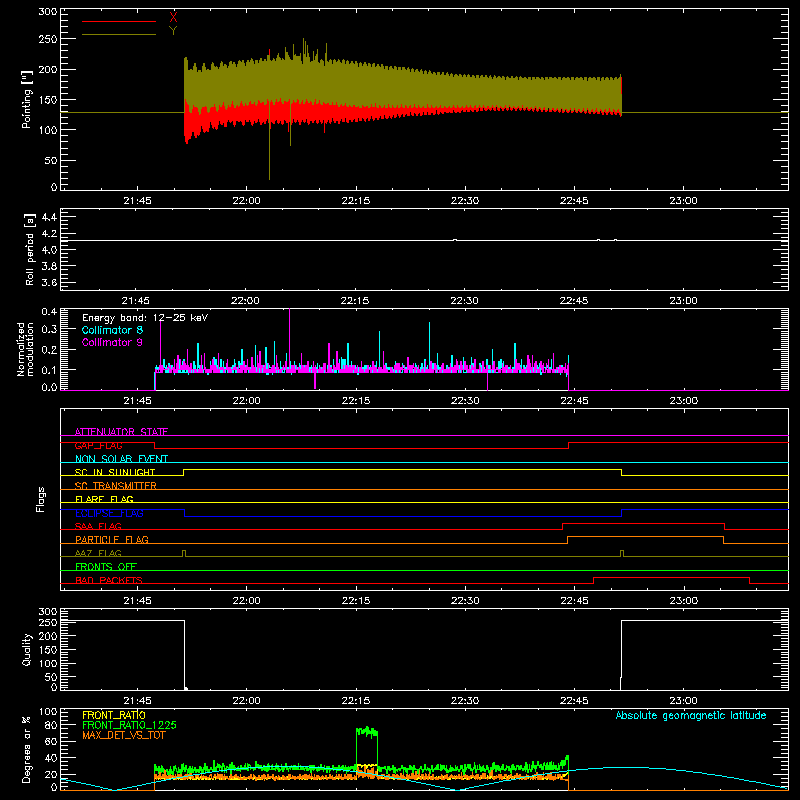Viewport: 800px width, 800px height.
Task: Select the AAZ_FLAG label
Action: (x=98, y=553)
